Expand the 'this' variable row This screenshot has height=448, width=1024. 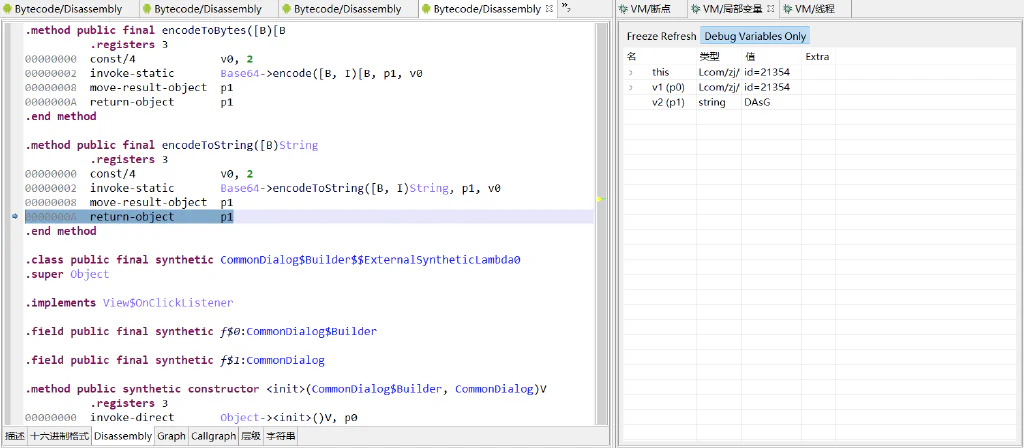(631, 72)
